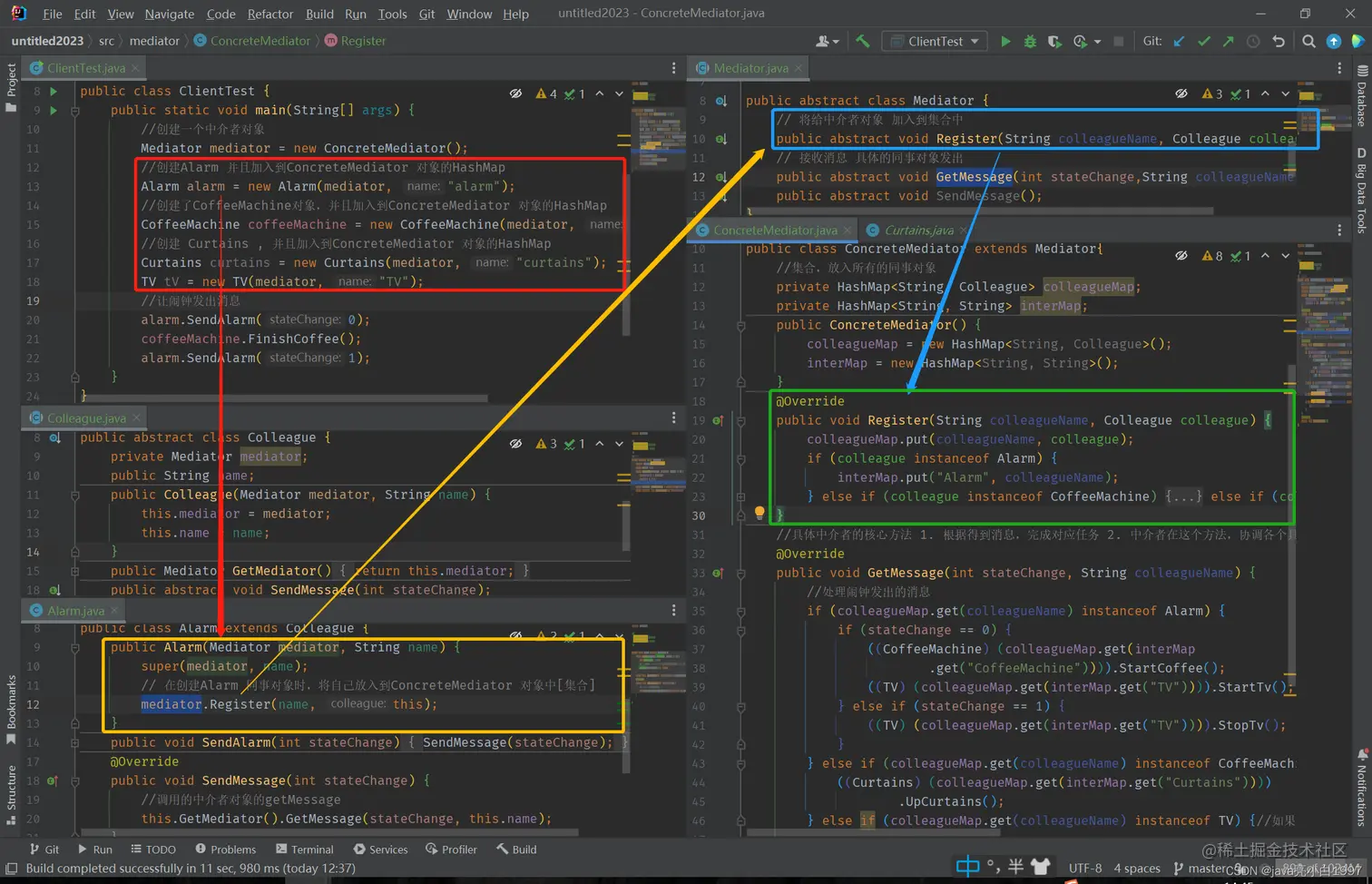The height and width of the screenshot is (884, 1372).
Task: Collapse GetMessage method fold marker
Action: (x=741, y=573)
